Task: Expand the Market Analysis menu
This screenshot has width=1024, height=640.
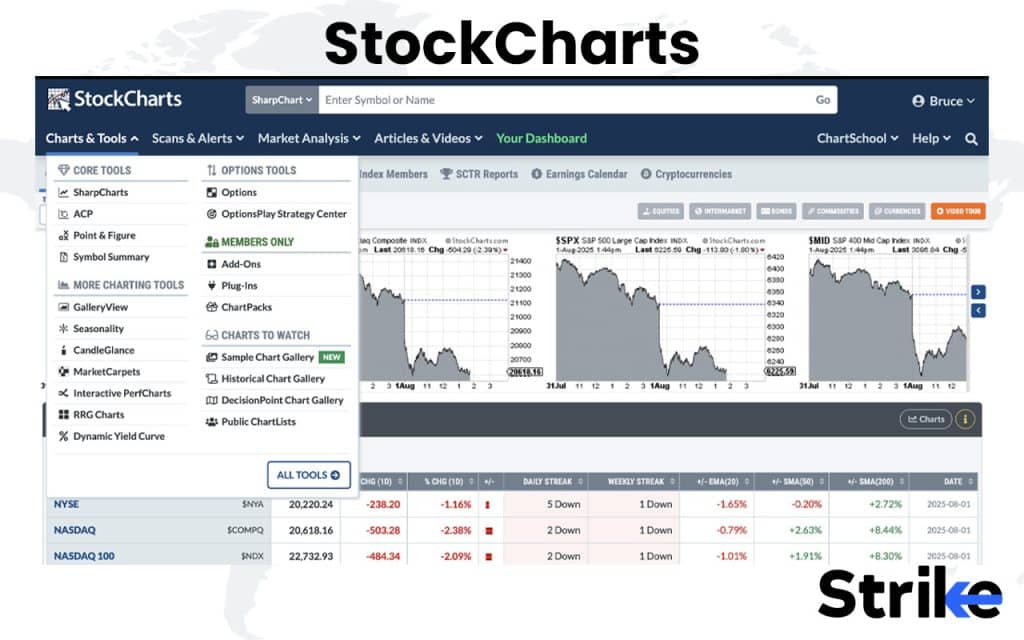Action: point(308,138)
